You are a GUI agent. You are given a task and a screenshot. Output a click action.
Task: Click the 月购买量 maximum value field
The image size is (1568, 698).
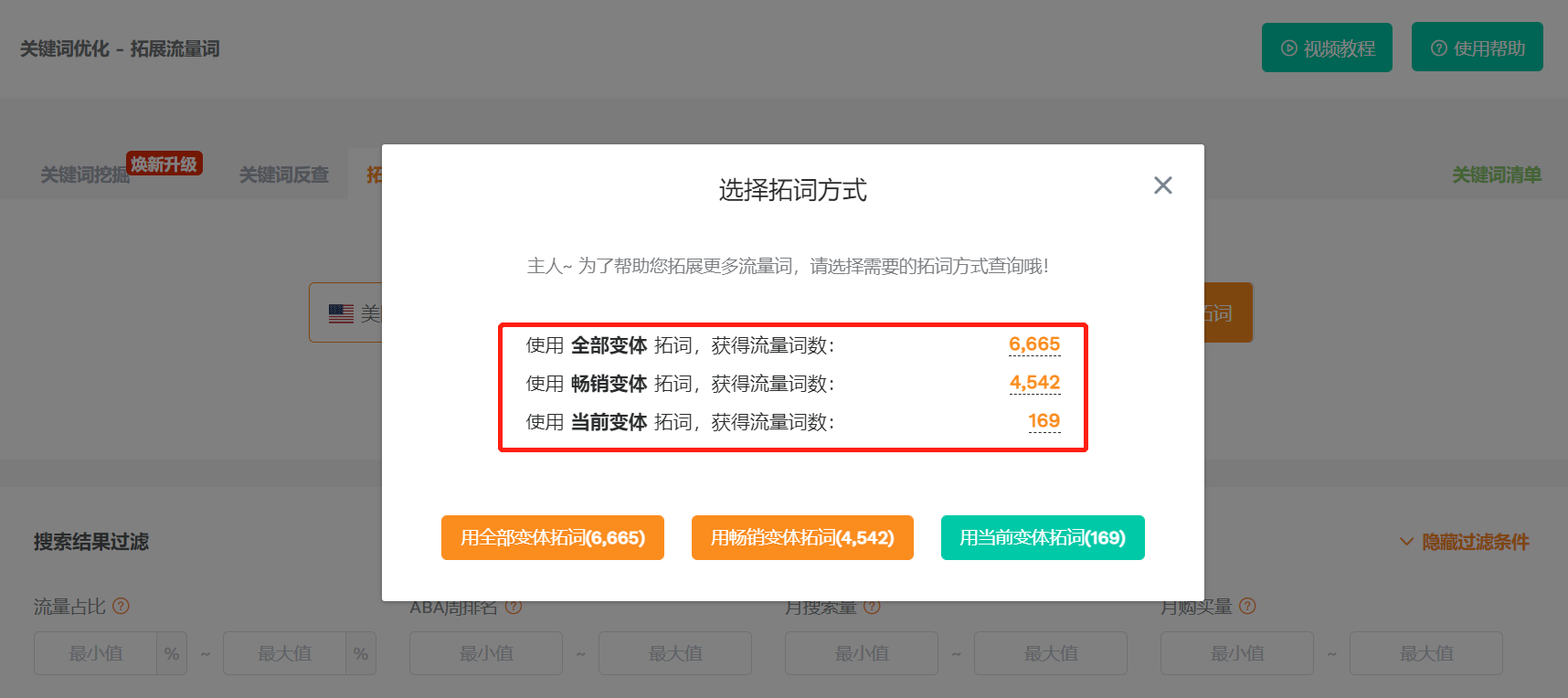click(x=1426, y=653)
